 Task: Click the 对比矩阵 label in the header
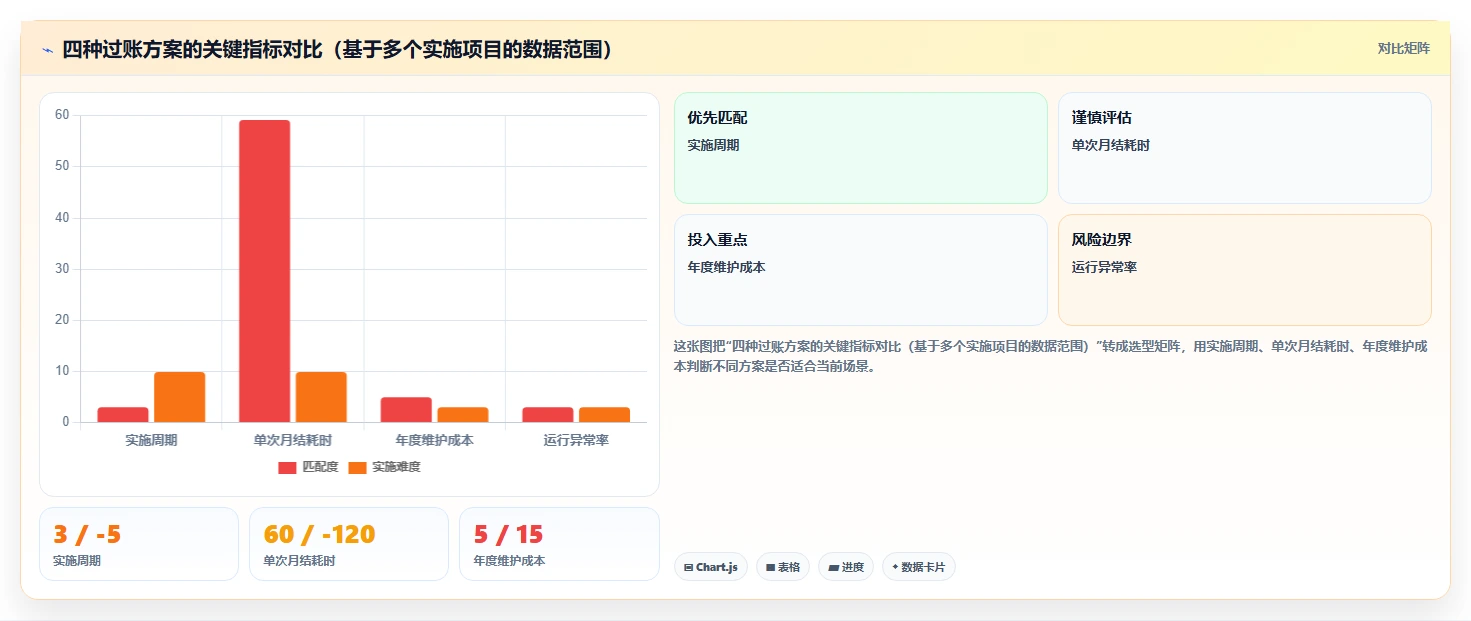click(1403, 48)
